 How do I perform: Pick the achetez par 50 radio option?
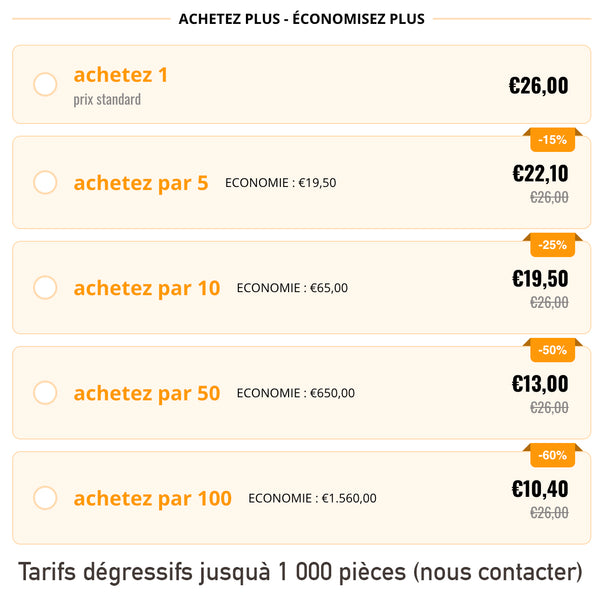[x=45, y=392]
